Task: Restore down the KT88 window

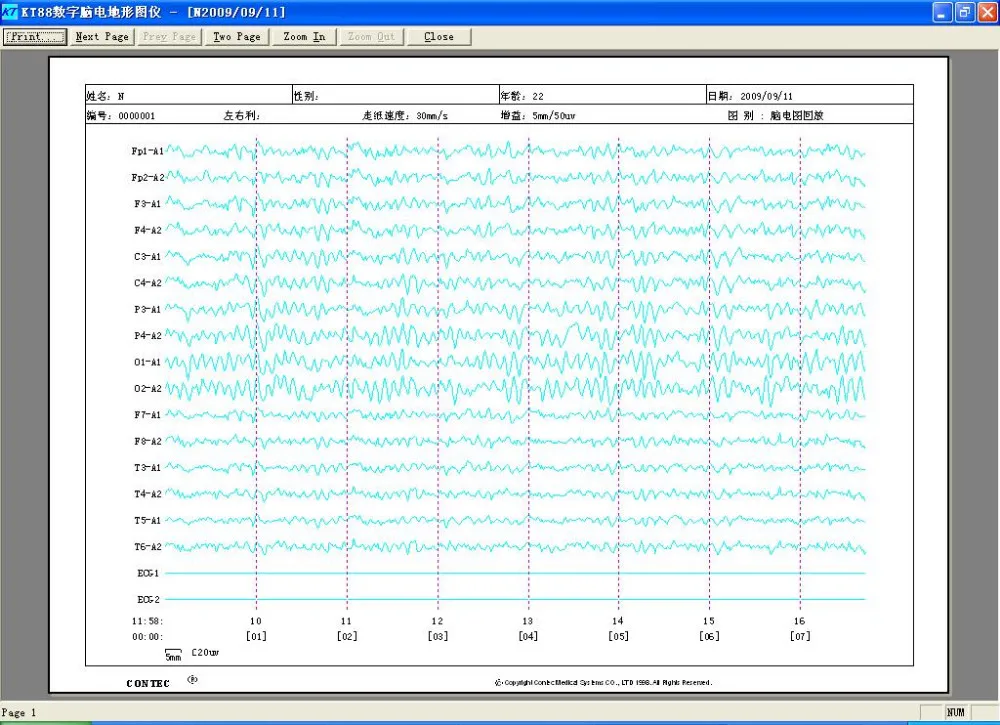Action: [x=964, y=12]
